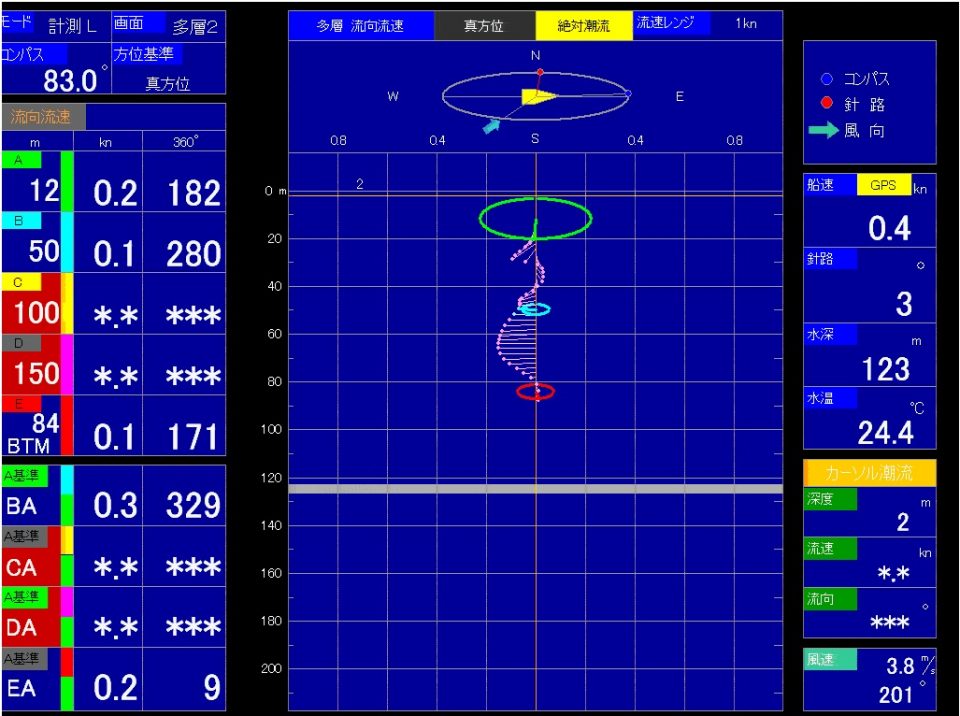Click the CA relative current row label
The image size is (960, 716).
pyautogui.click(x=21, y=567)
